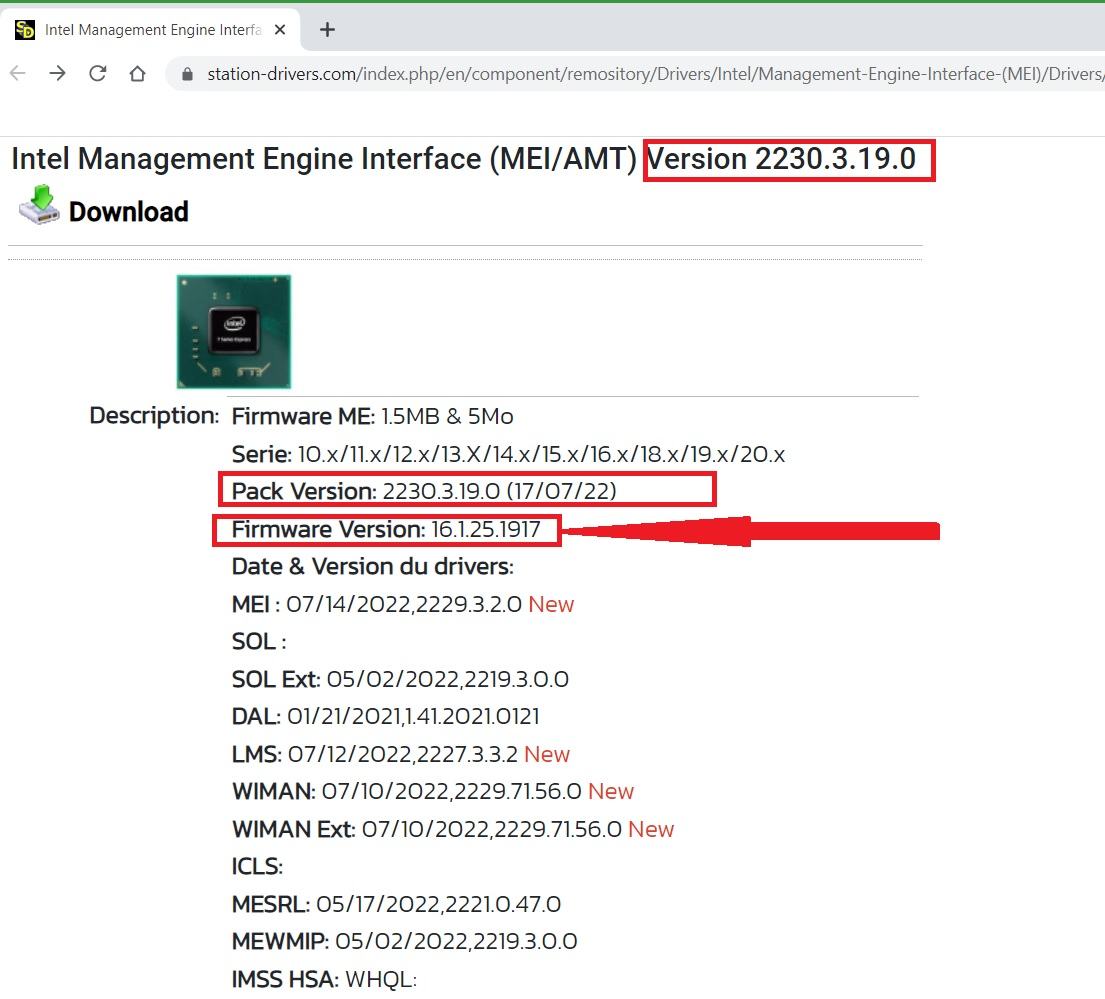Open a new tab with plus button
Image resolution: width=1105 pixels, height=999 pixels.
[327, 30]
